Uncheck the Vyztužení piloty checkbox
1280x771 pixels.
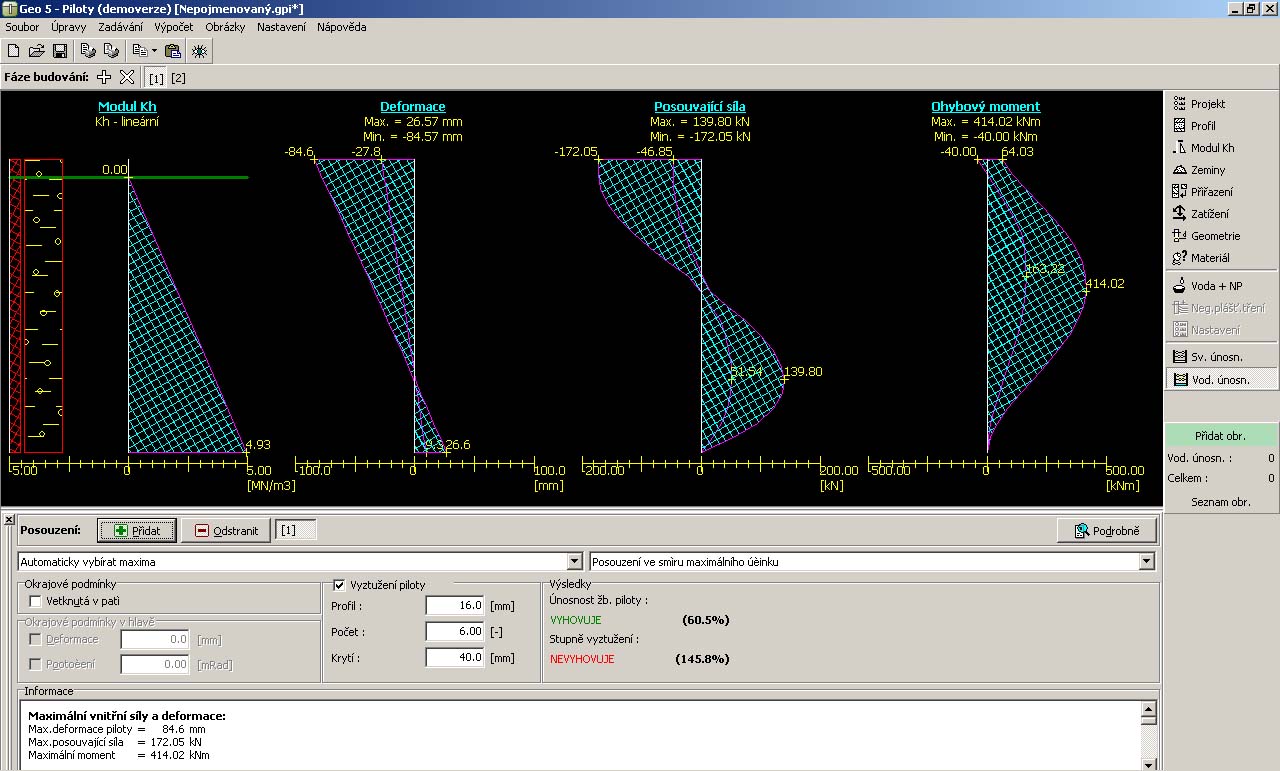(x=339, y=585)
